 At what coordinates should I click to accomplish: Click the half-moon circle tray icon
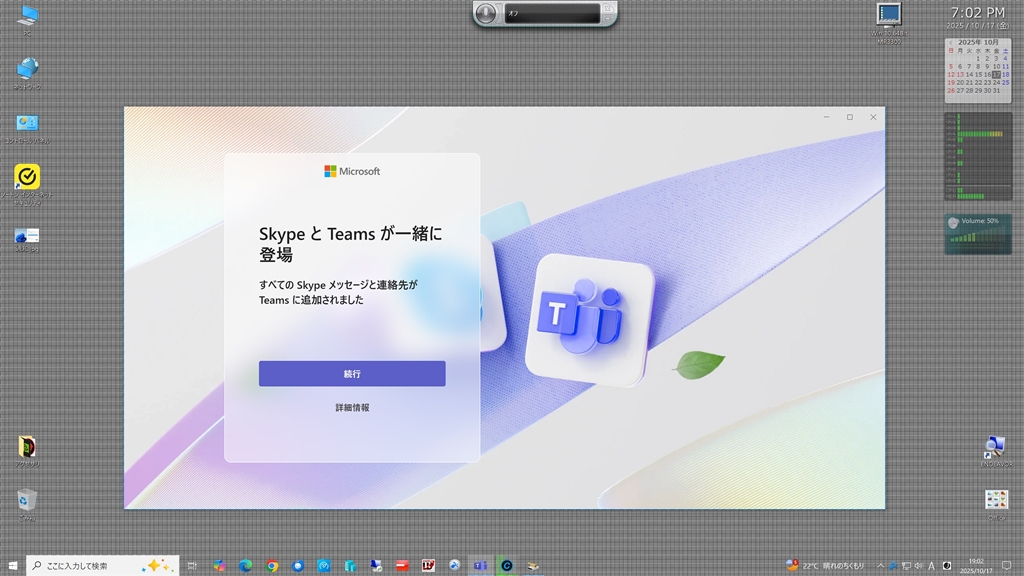[x=947, y=566]
